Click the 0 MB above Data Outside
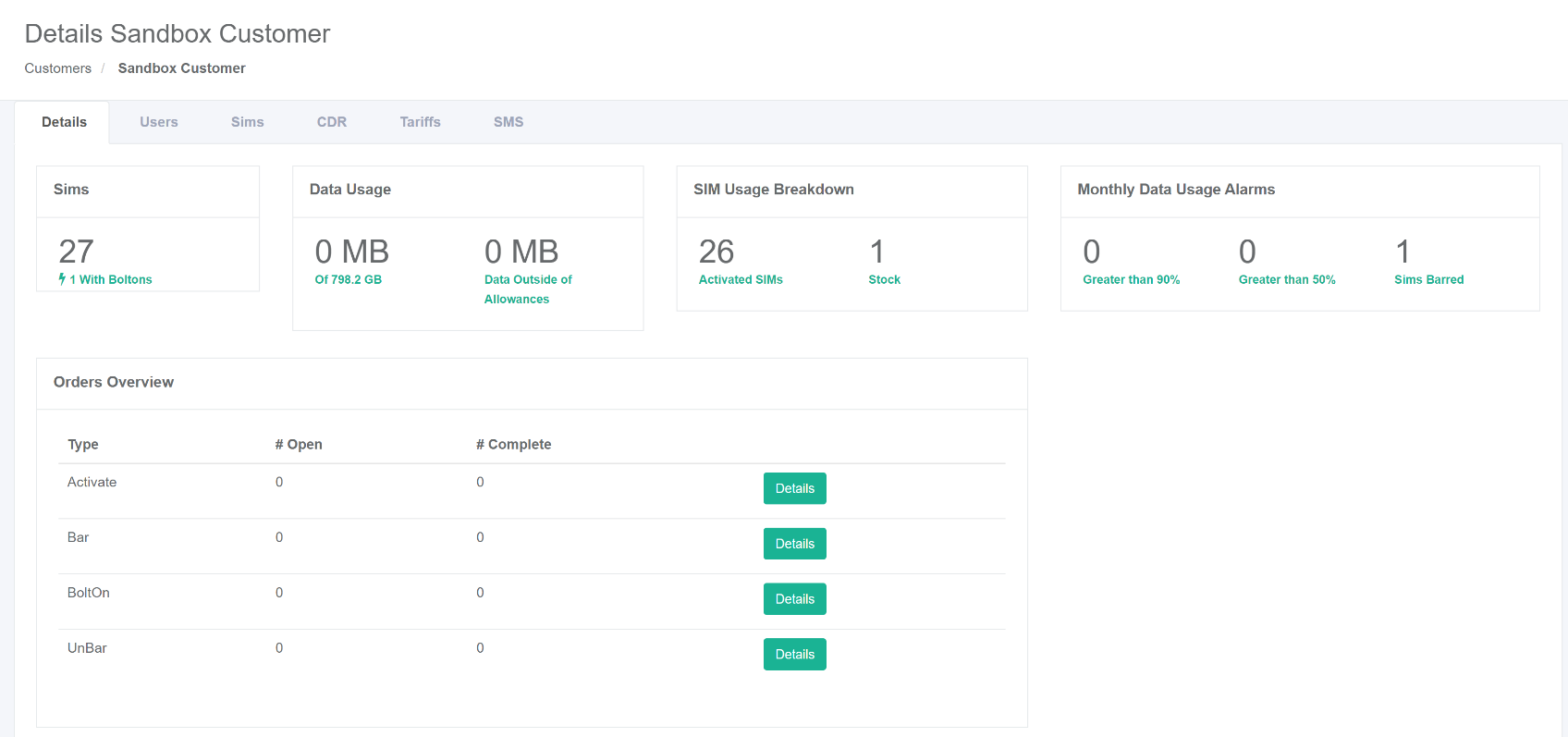This screenshot has width=1568, height=737. 521,252
